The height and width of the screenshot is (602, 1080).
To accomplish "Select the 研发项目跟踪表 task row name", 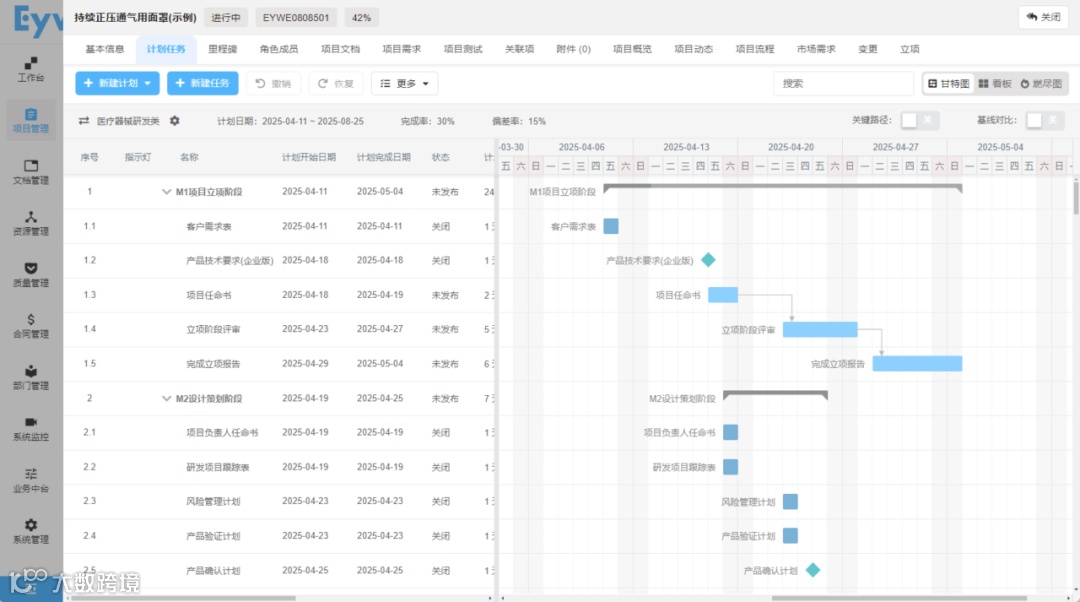I will pyautogui.click(x=218, y=467).
